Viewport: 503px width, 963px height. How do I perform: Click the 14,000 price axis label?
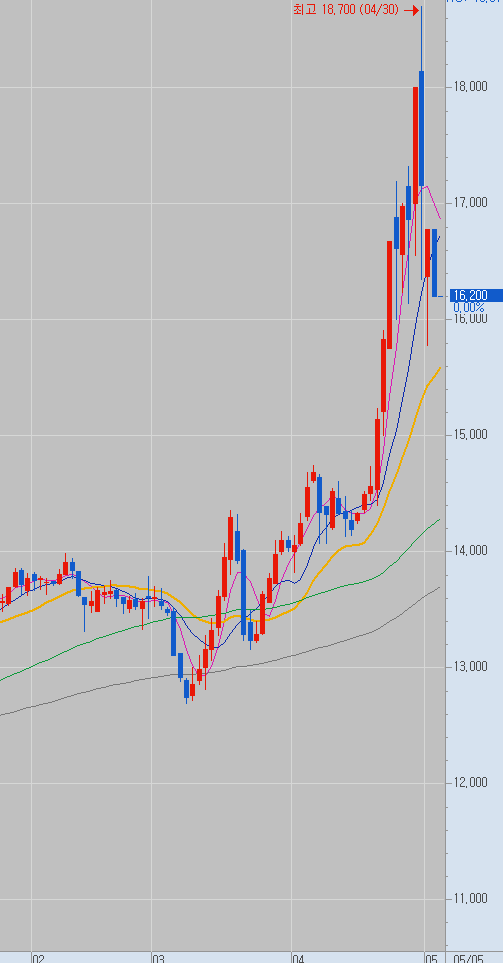coord(470,551)
